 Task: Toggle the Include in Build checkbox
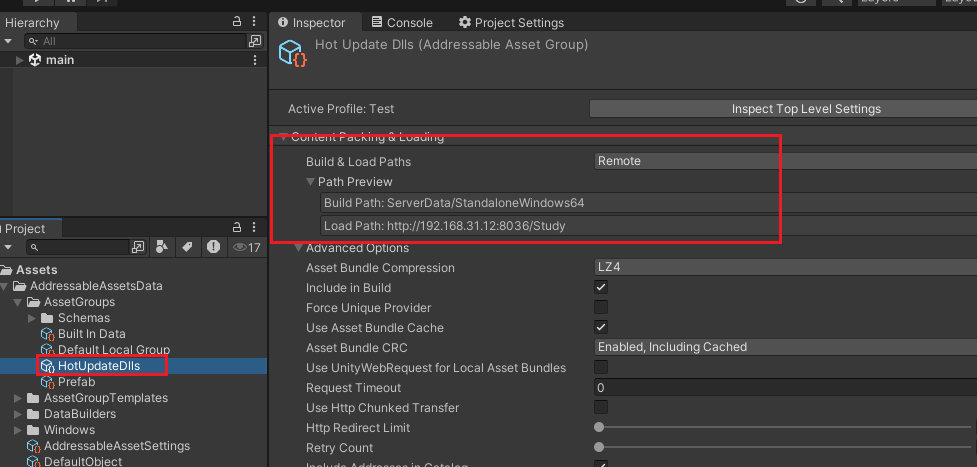(x=601, y=287)
